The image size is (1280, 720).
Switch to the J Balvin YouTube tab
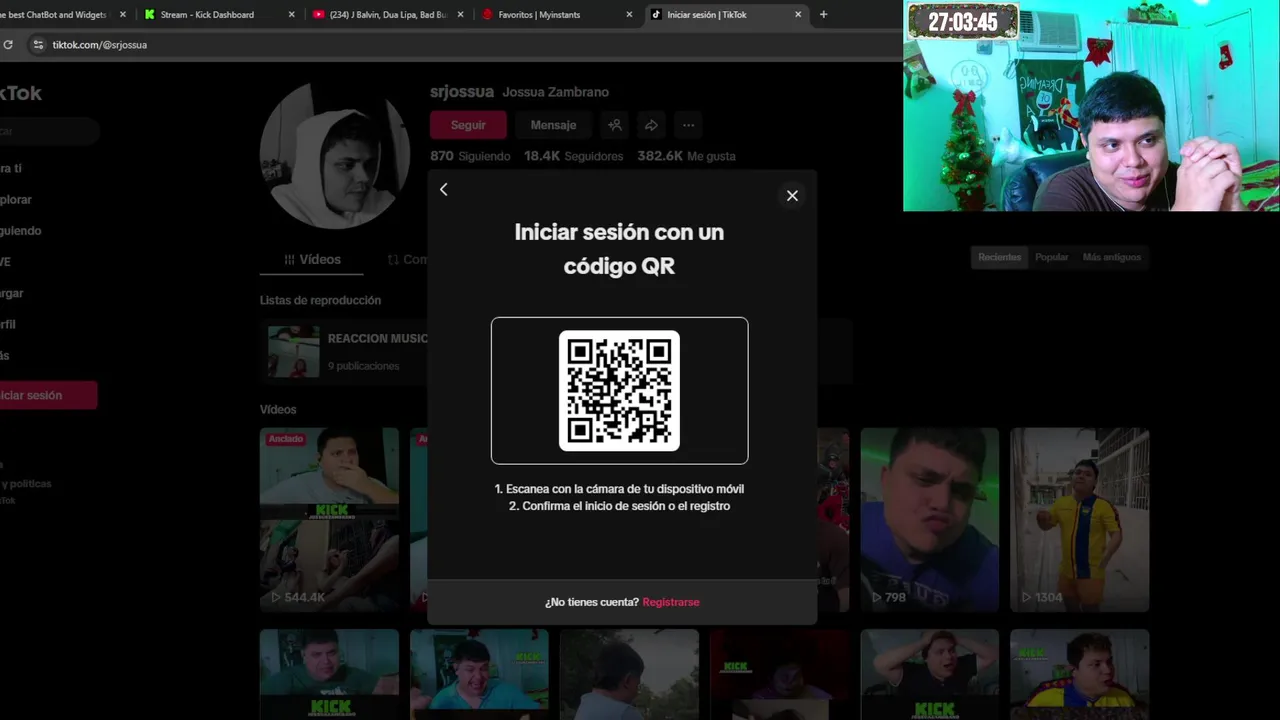pyautogui.click(x=388, y=15)
